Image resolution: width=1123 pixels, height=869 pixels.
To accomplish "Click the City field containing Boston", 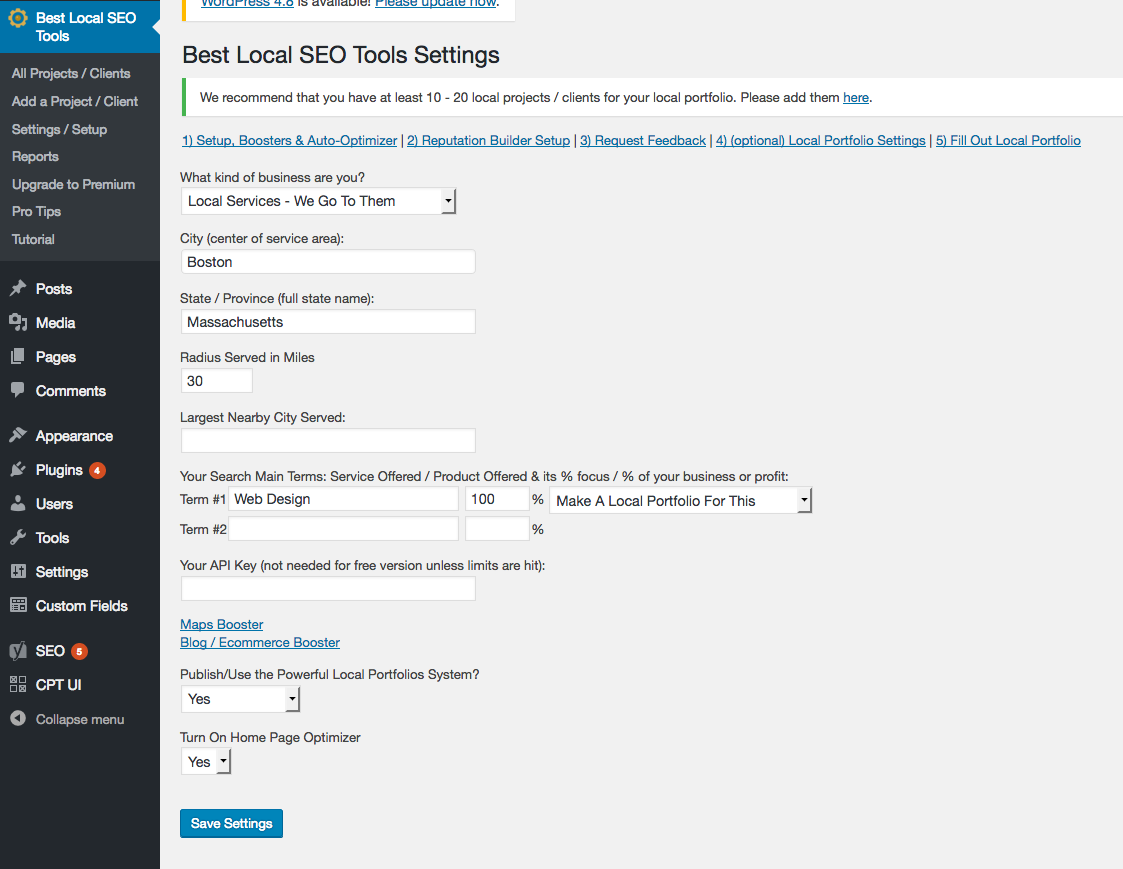I will (x=328, y=261).
